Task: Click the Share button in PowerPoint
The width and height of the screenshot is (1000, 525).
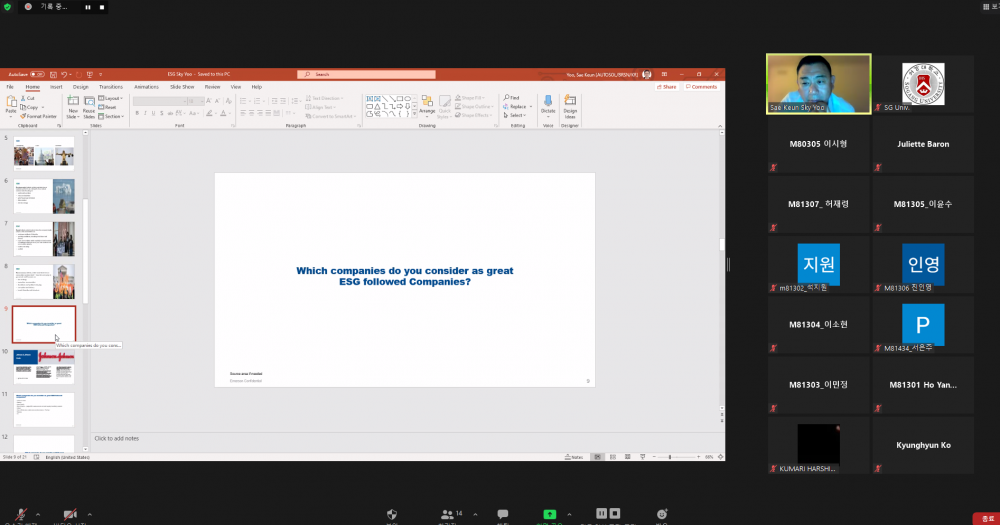Action: pyautogui.click(x=666, y=87)
